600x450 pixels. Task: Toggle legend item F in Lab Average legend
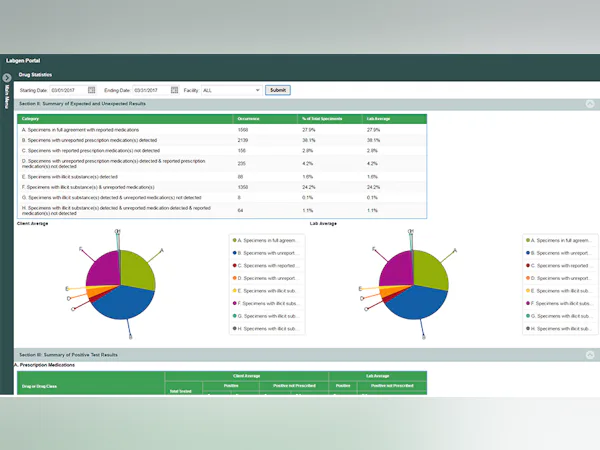pos(558,303)
